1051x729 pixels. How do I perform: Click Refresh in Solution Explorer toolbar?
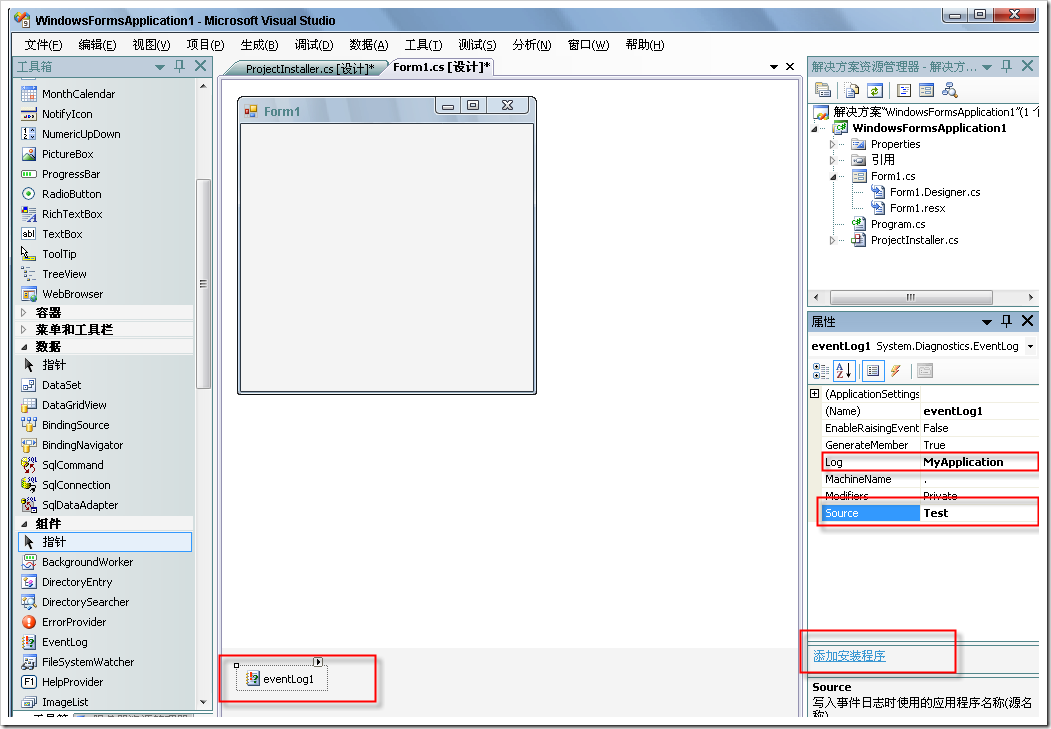[x=874, y=90]
